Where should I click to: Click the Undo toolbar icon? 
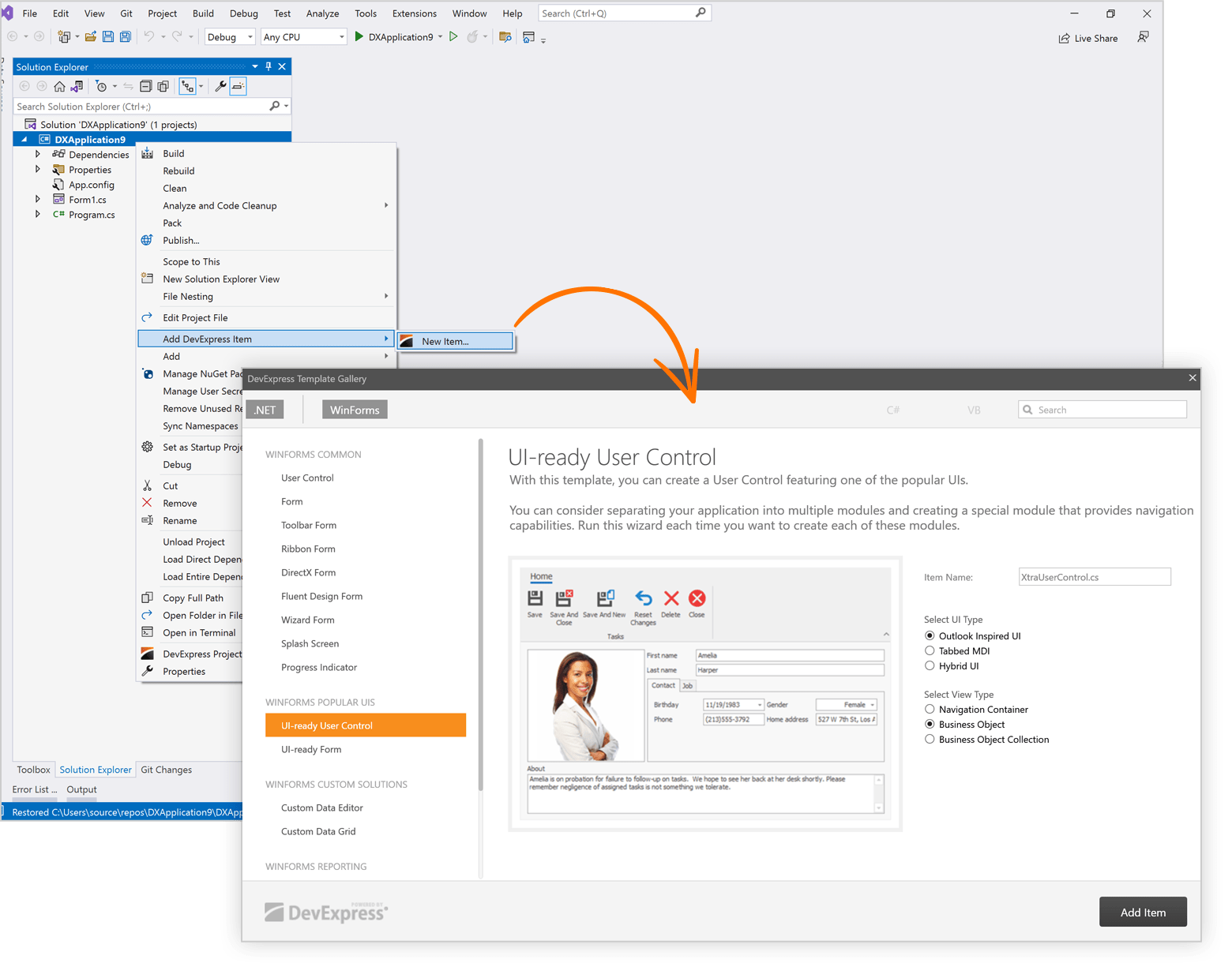tap(150, 36)
